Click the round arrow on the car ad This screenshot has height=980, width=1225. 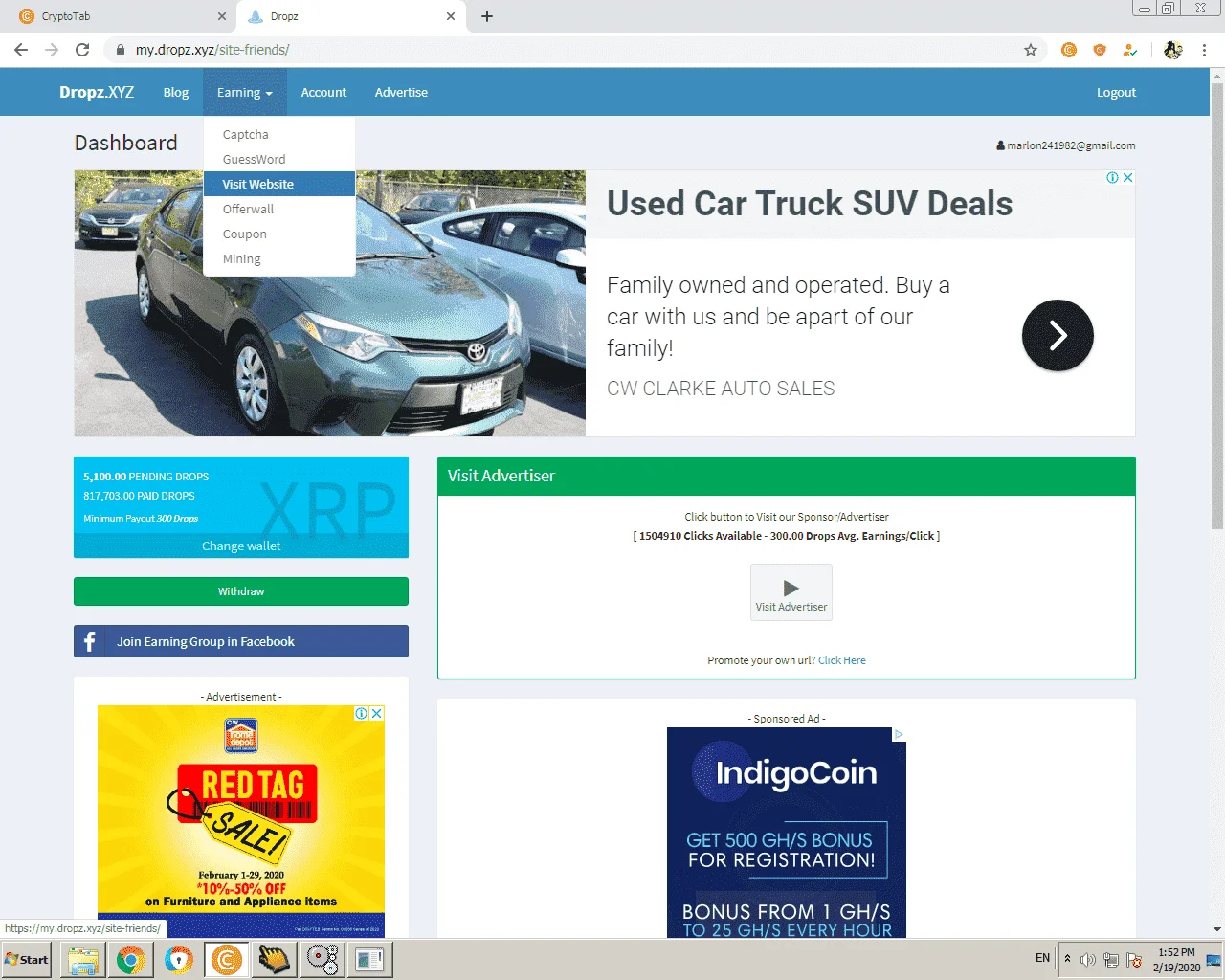pos(1058,335)
